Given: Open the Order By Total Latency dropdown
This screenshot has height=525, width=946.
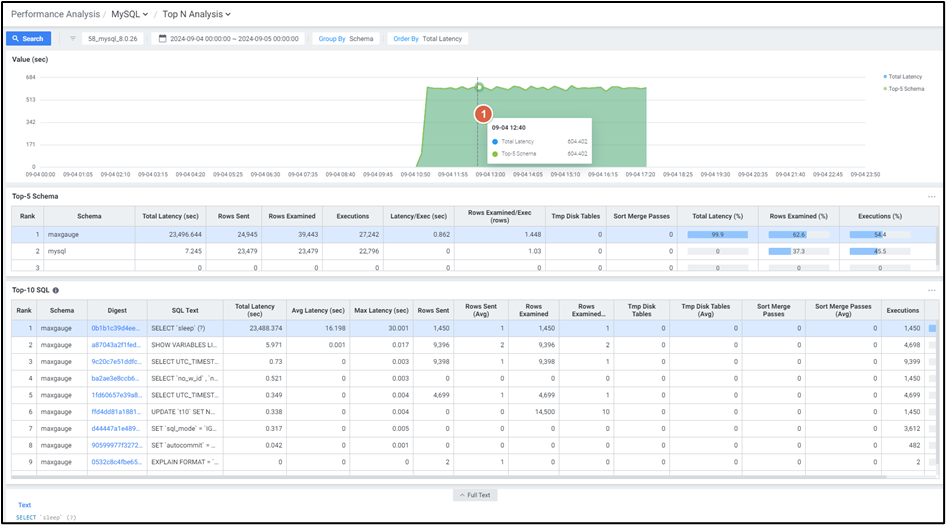Looking at the screenshot, I should point(428,39).
